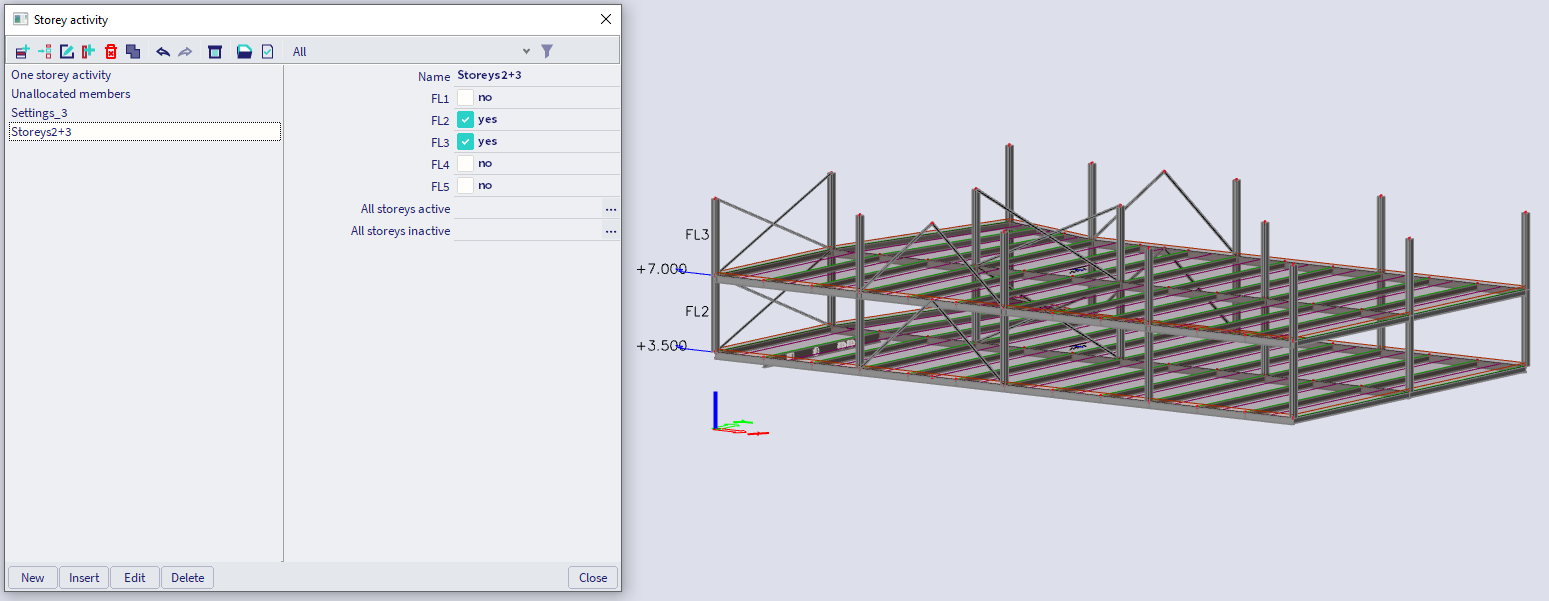Image resolution: width=1549 pixels, height=601 pixels.
Task: Enable the FL4 storey checkbox
Action: click(x=465, y=164)
